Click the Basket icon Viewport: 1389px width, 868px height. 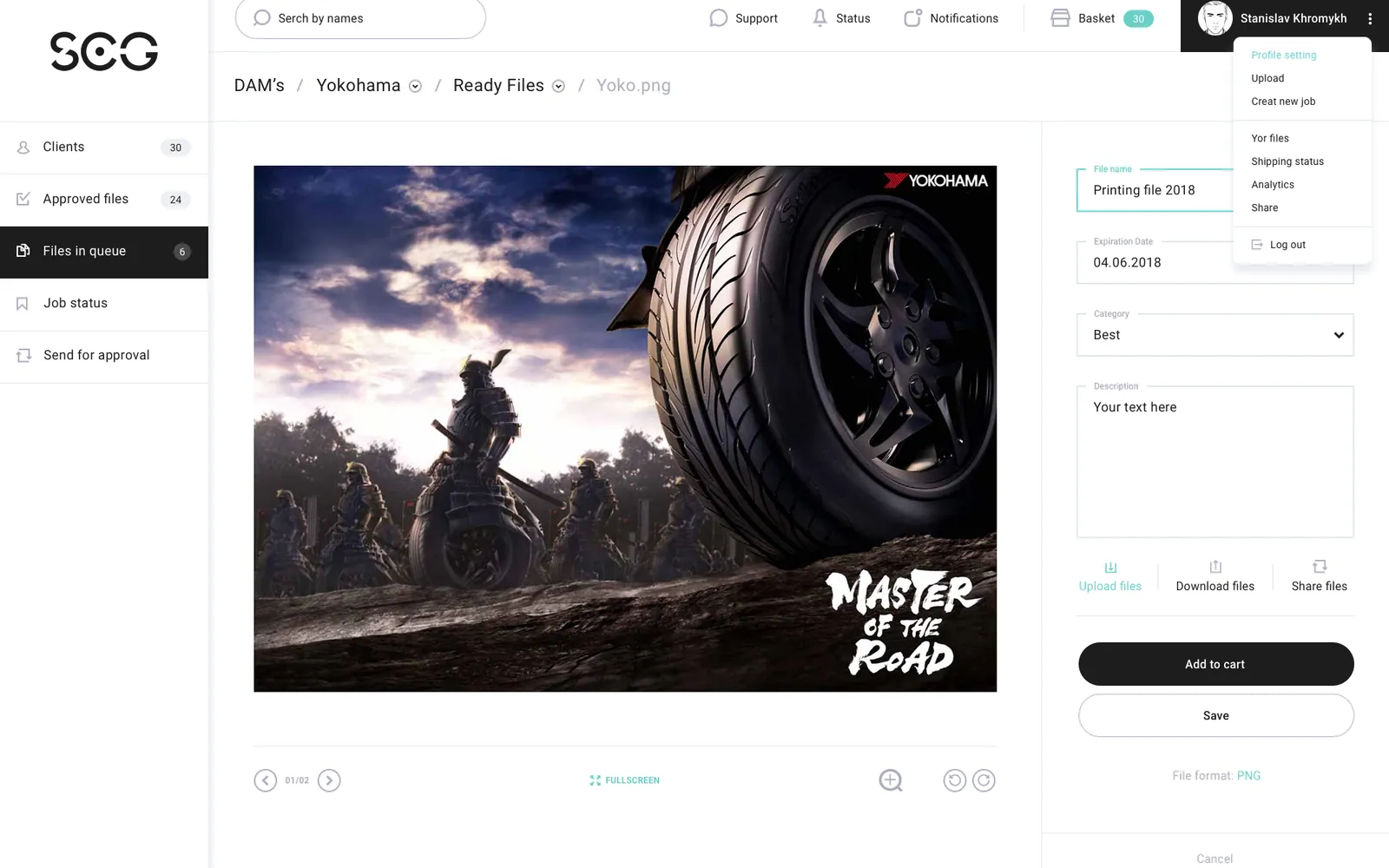1060,18
